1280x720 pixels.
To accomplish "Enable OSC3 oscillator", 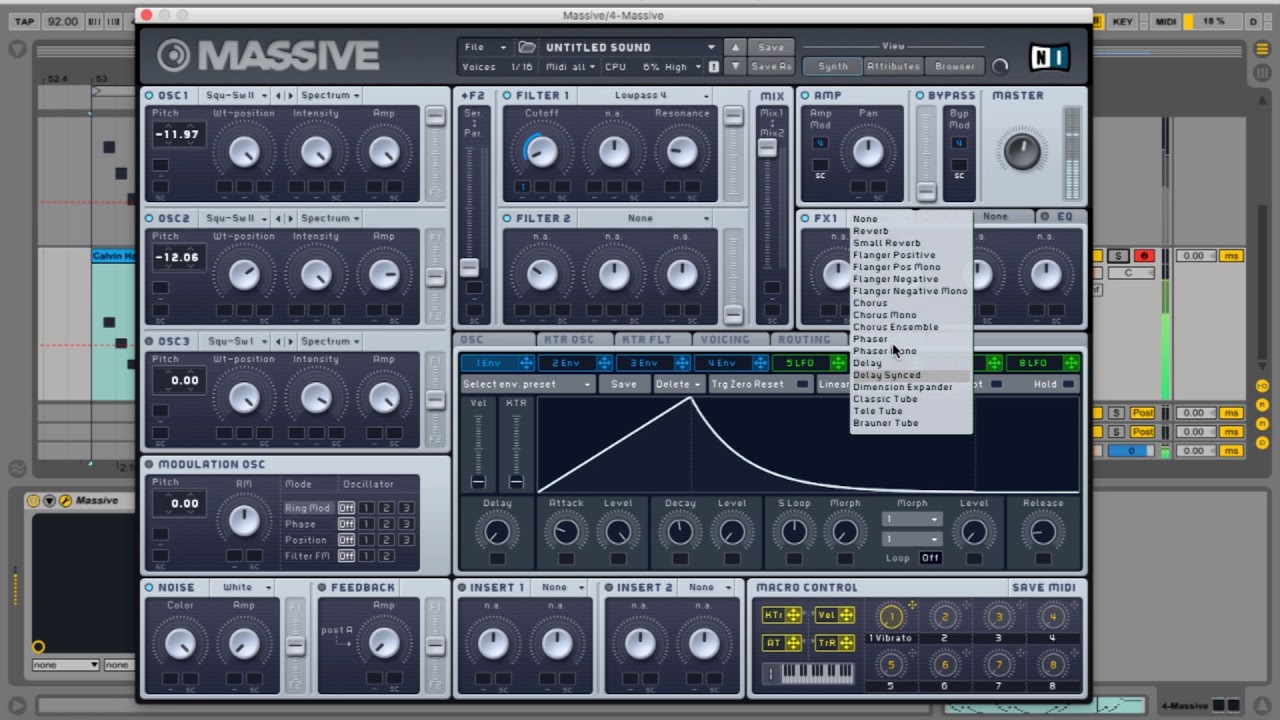I will click(149, 341).
